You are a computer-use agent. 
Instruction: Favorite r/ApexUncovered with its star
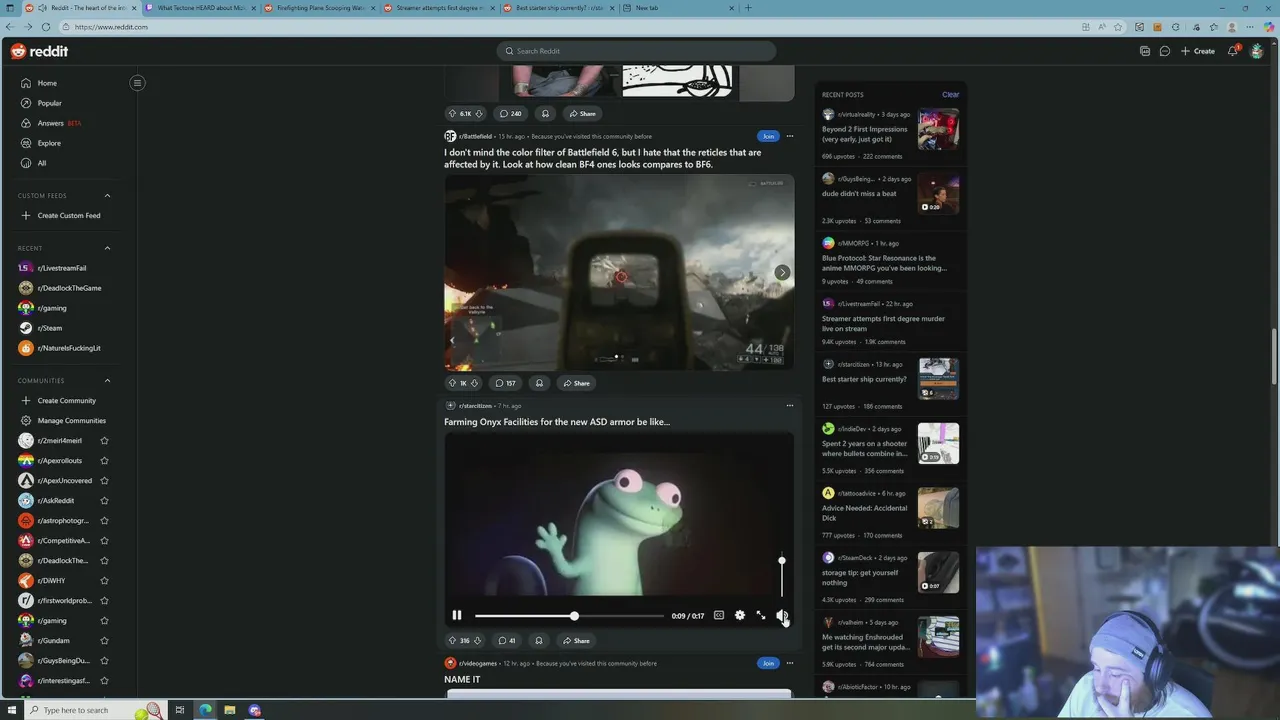104,480
